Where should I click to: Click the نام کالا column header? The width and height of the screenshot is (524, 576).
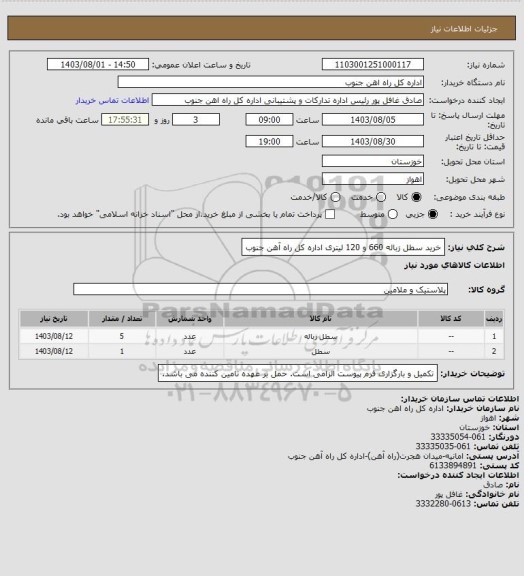click(x=320, y=318)
